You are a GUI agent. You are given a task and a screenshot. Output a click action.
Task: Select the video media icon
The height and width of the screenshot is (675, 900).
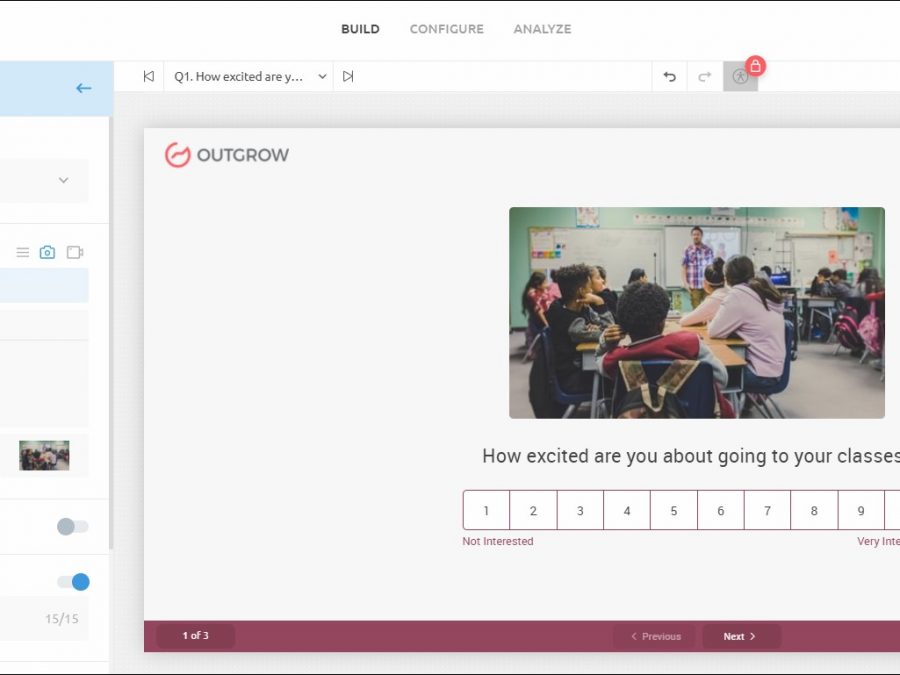tap(75, 252)
